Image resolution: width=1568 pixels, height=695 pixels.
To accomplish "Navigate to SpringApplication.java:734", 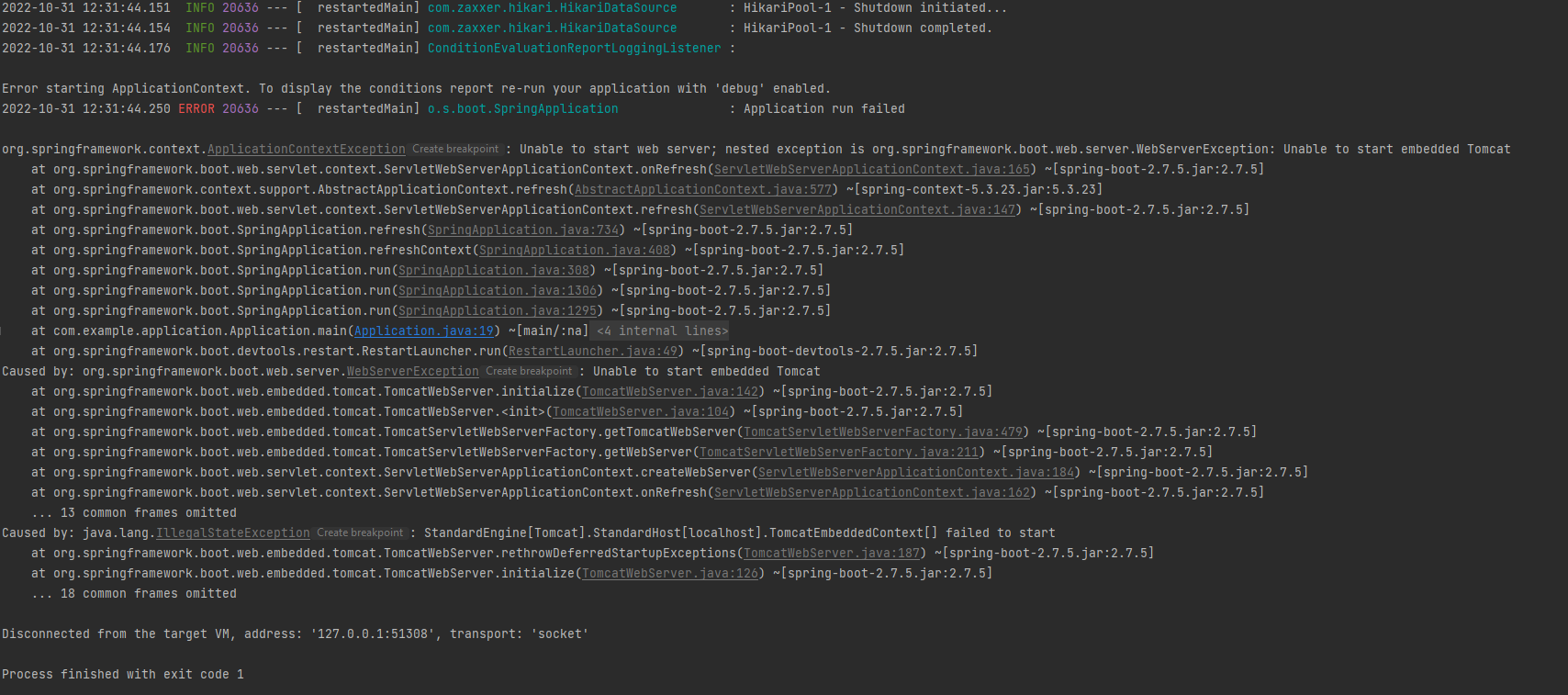I will pos(522,230).
